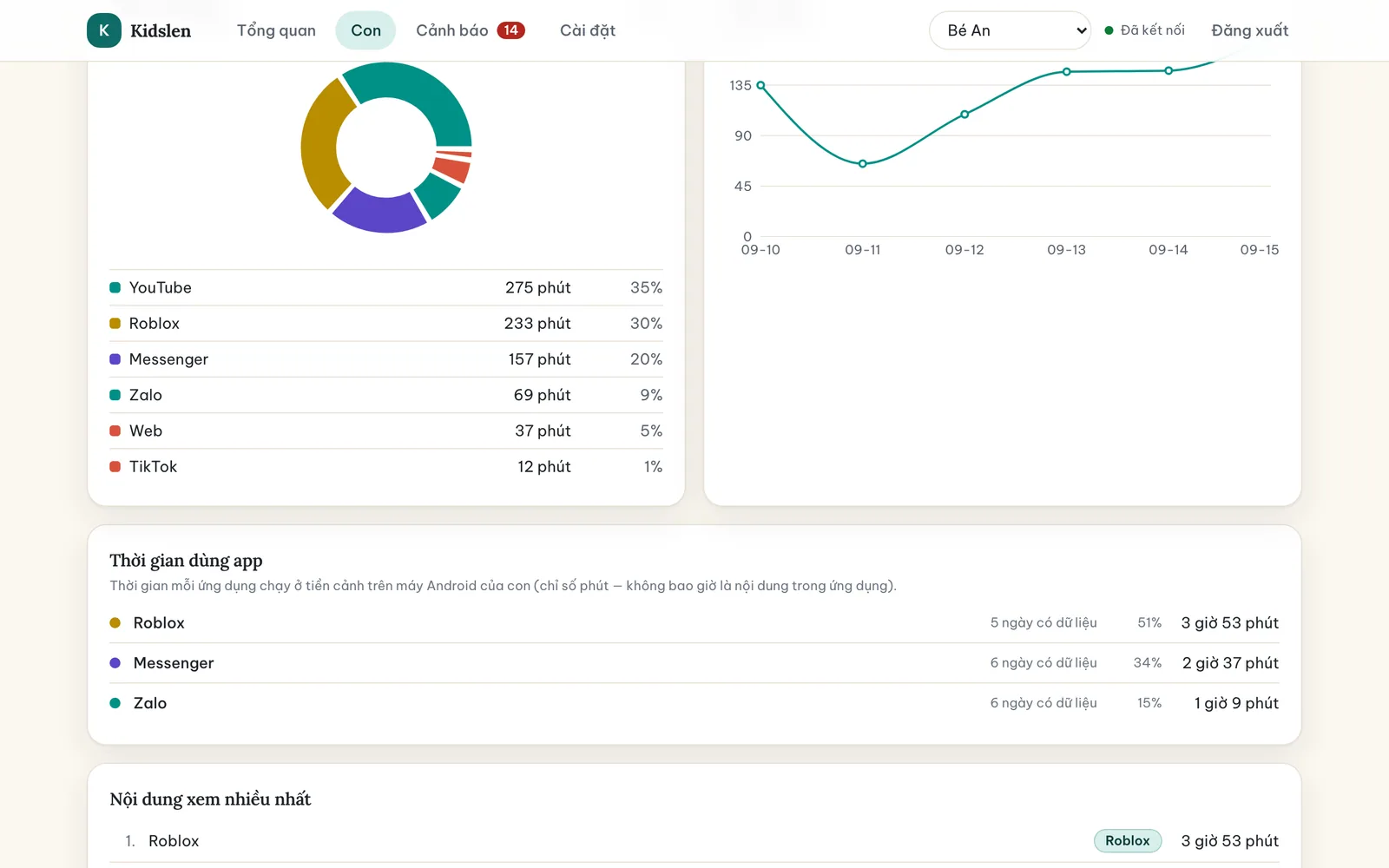The image size is (1389, 868).
Task: Click the Đã kết nối status text
Action: tap(1152, 30)
